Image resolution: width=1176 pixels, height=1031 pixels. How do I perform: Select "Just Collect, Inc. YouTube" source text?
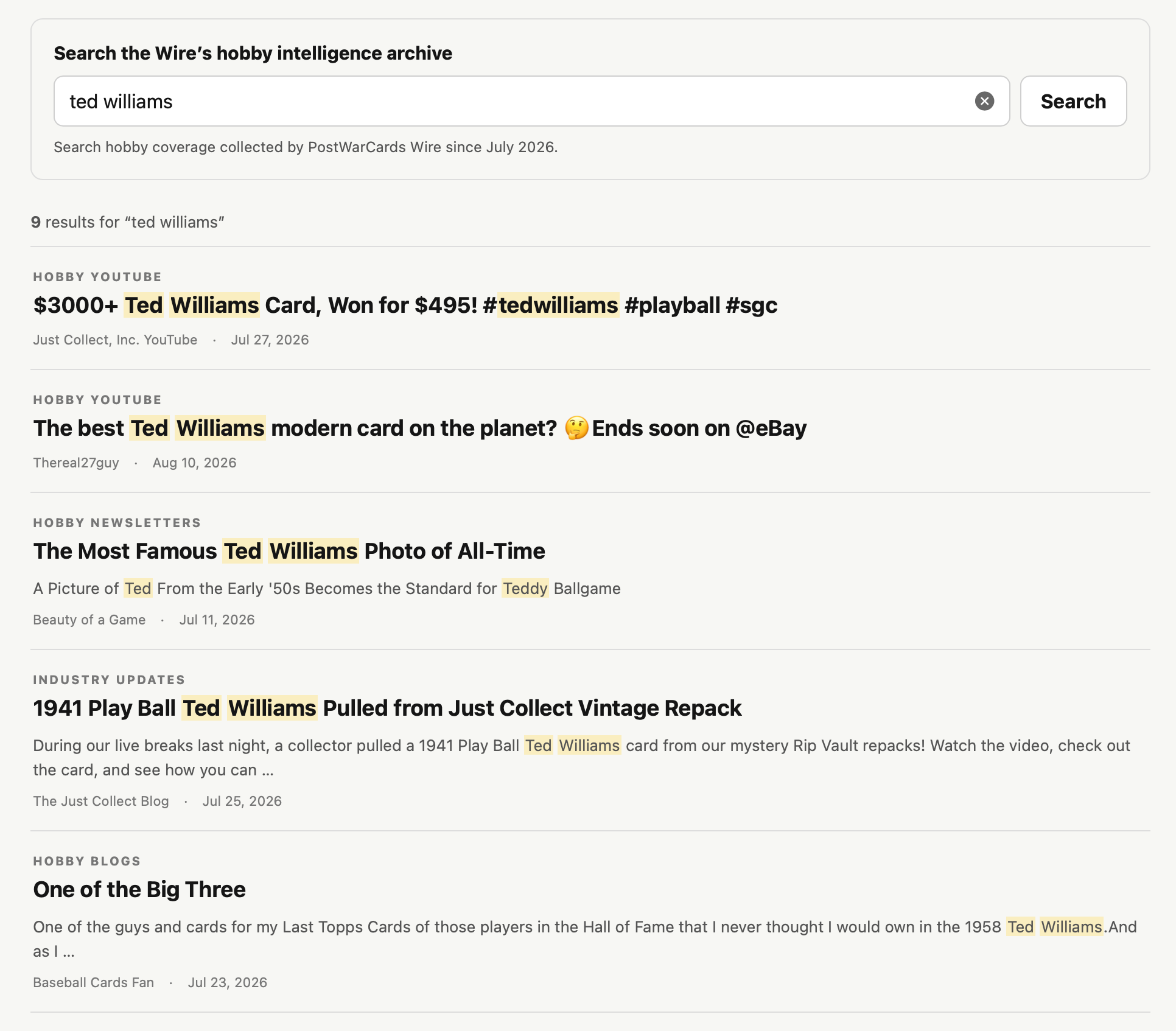coord(115,340)
